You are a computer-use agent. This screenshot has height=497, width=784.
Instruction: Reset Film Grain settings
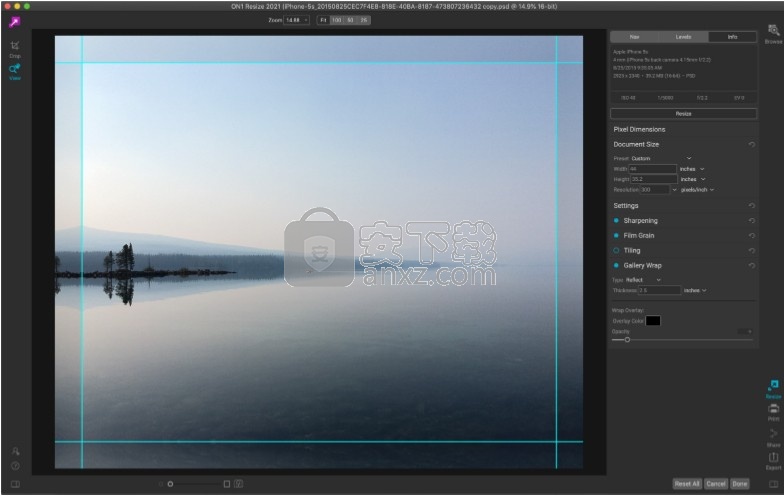[x=752, y=236]
